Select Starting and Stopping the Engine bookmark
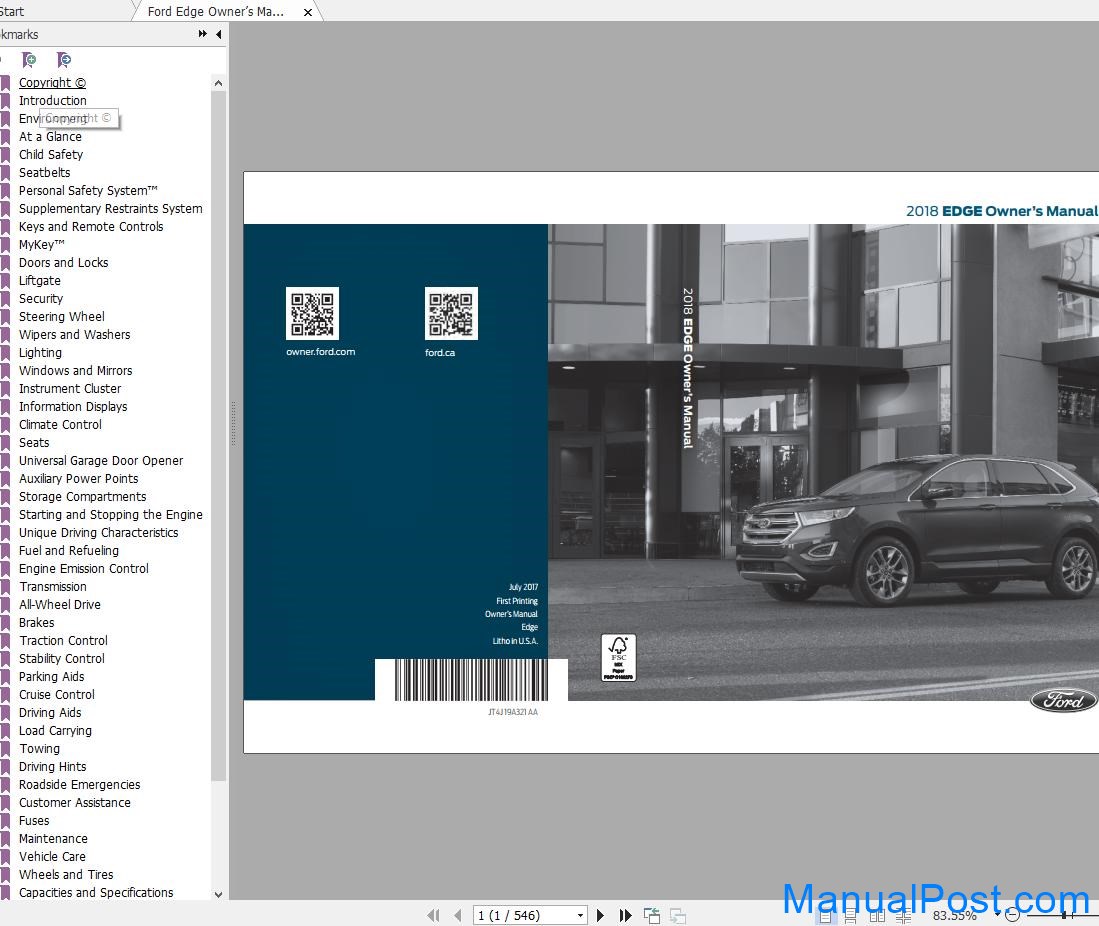 pos(111,515)
